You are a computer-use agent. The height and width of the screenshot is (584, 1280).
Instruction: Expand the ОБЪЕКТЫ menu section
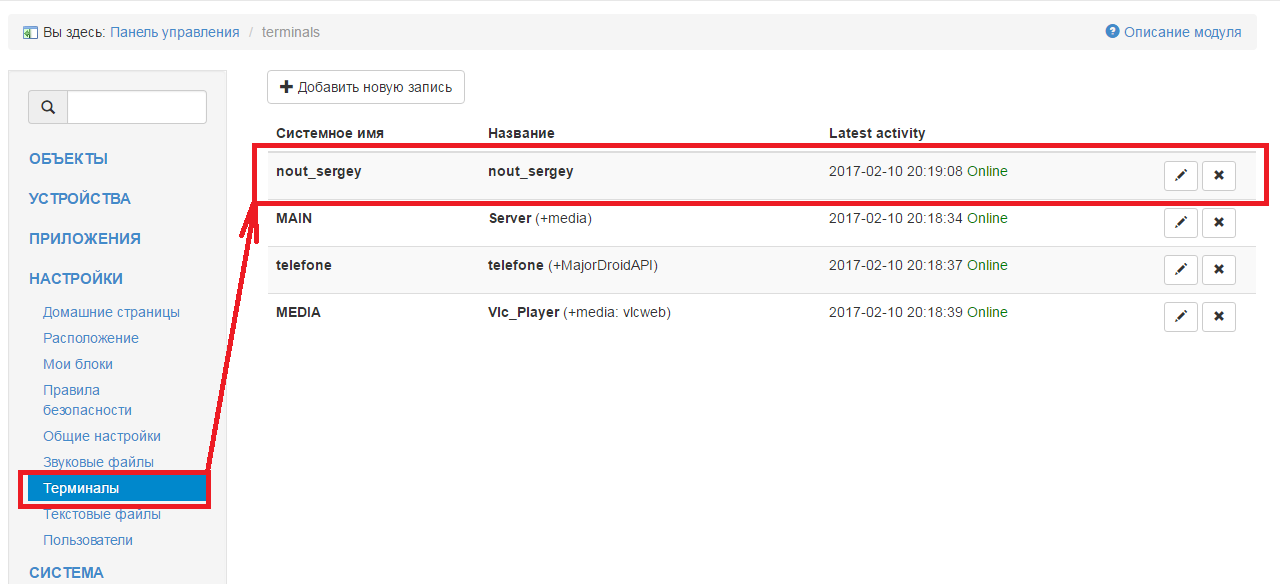click(x=68, y=159)
